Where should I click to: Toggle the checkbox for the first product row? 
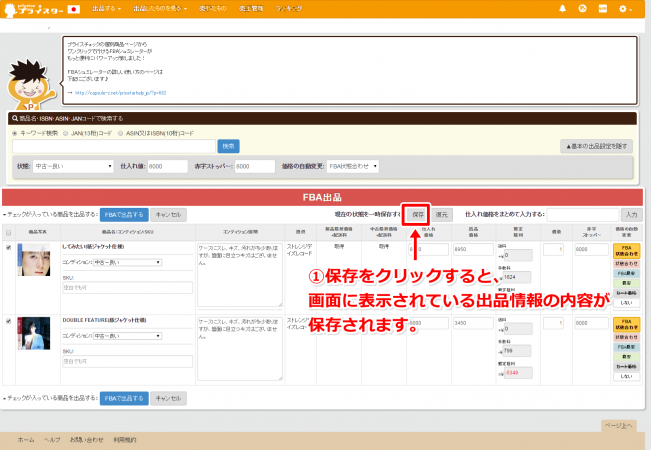pyautogui.click(x=8, y=247)
